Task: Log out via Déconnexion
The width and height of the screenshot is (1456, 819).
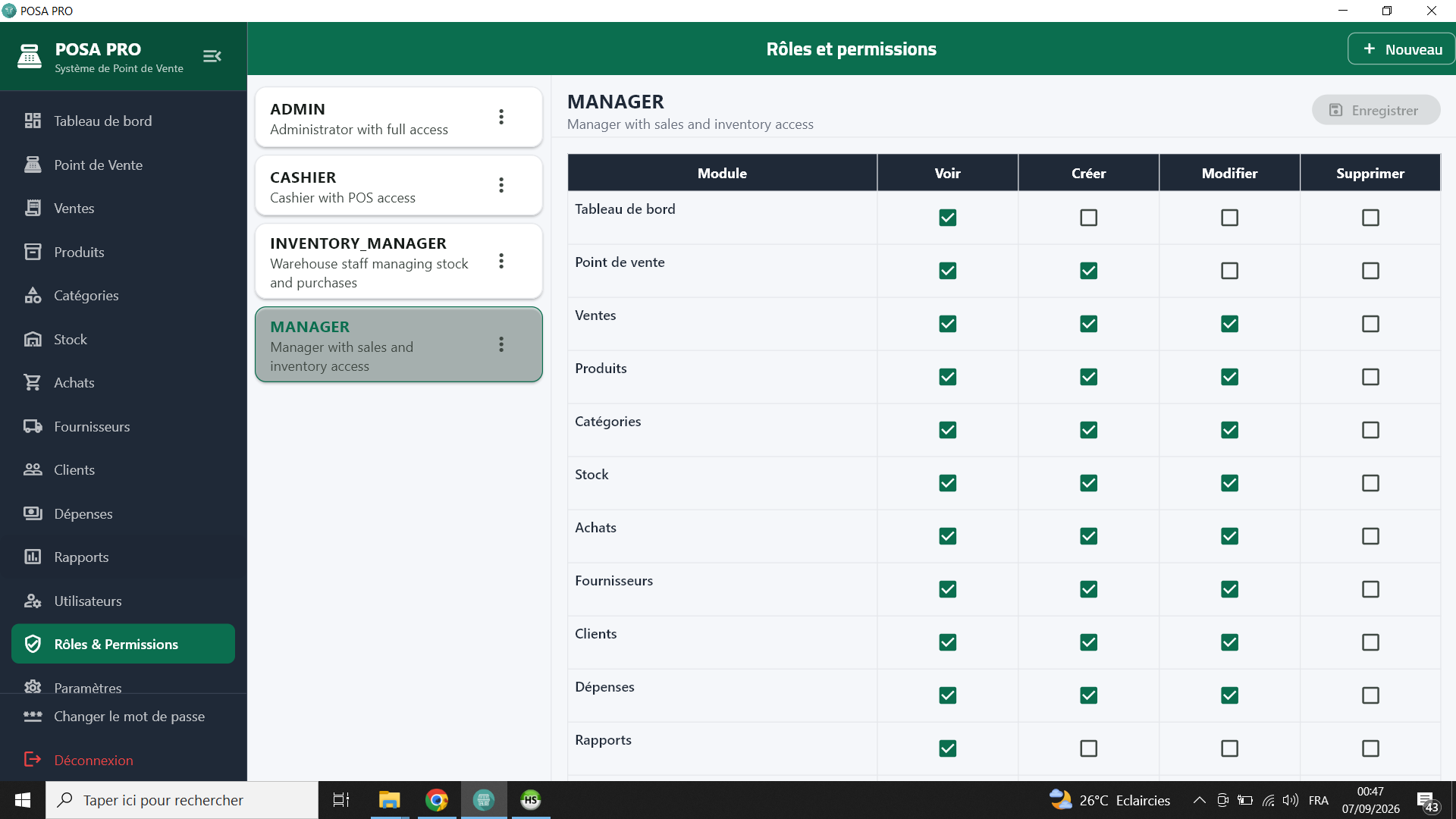Action: click(x=124, y=759)
